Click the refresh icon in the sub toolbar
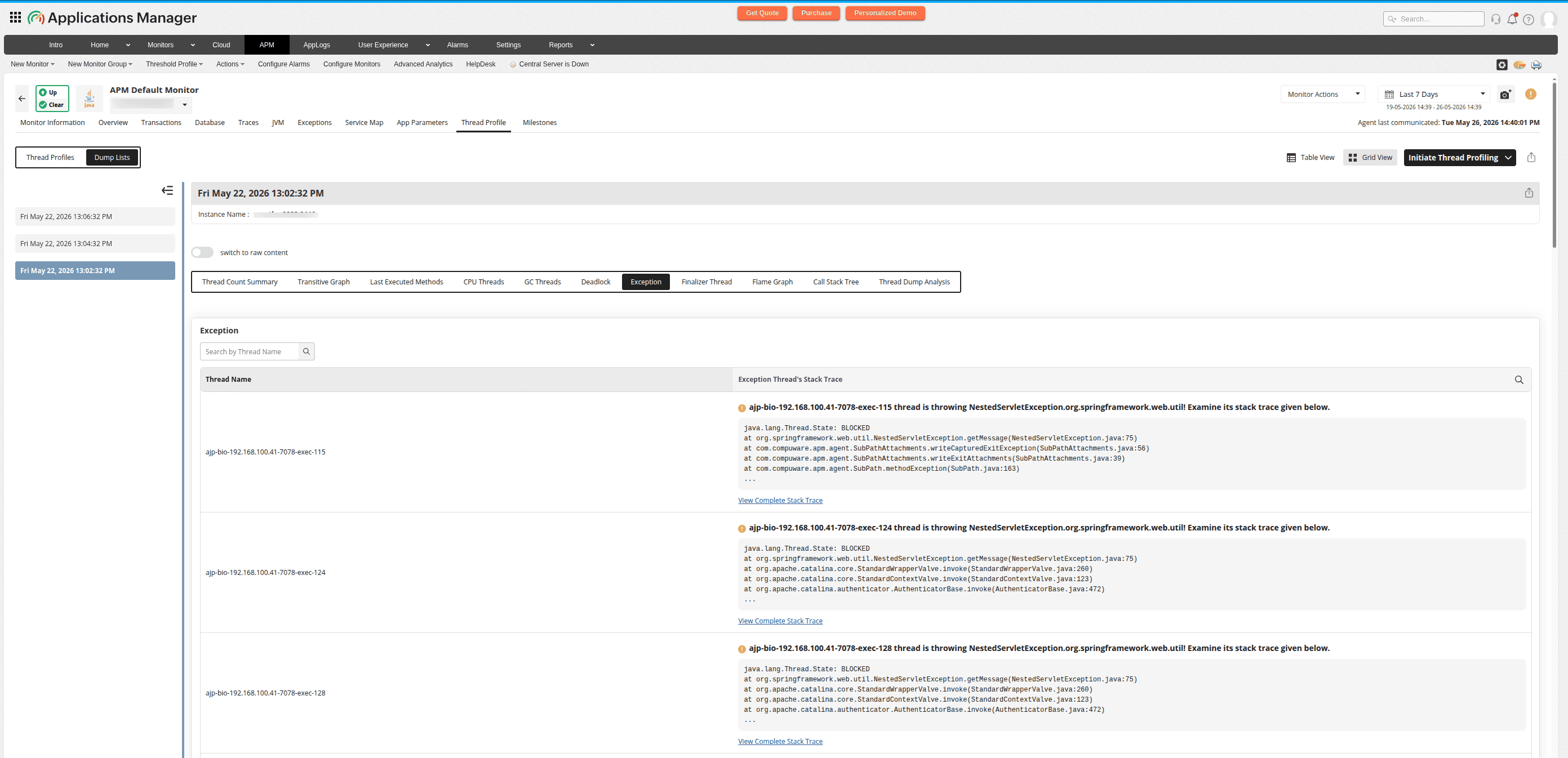The height and width of the screenshot is (758, 1568). pos(1502,65)
